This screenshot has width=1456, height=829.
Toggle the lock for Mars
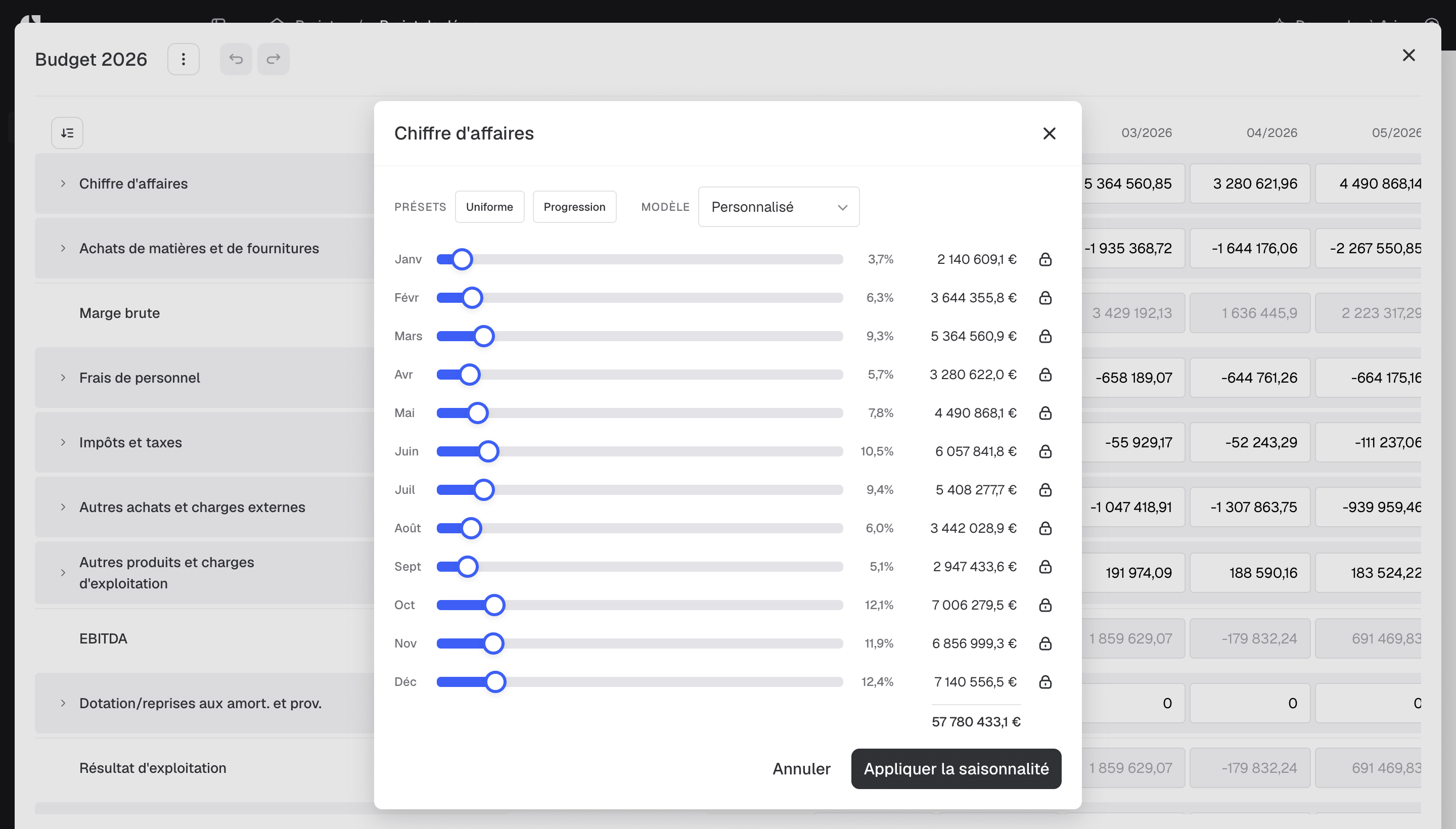(1045, 336)
